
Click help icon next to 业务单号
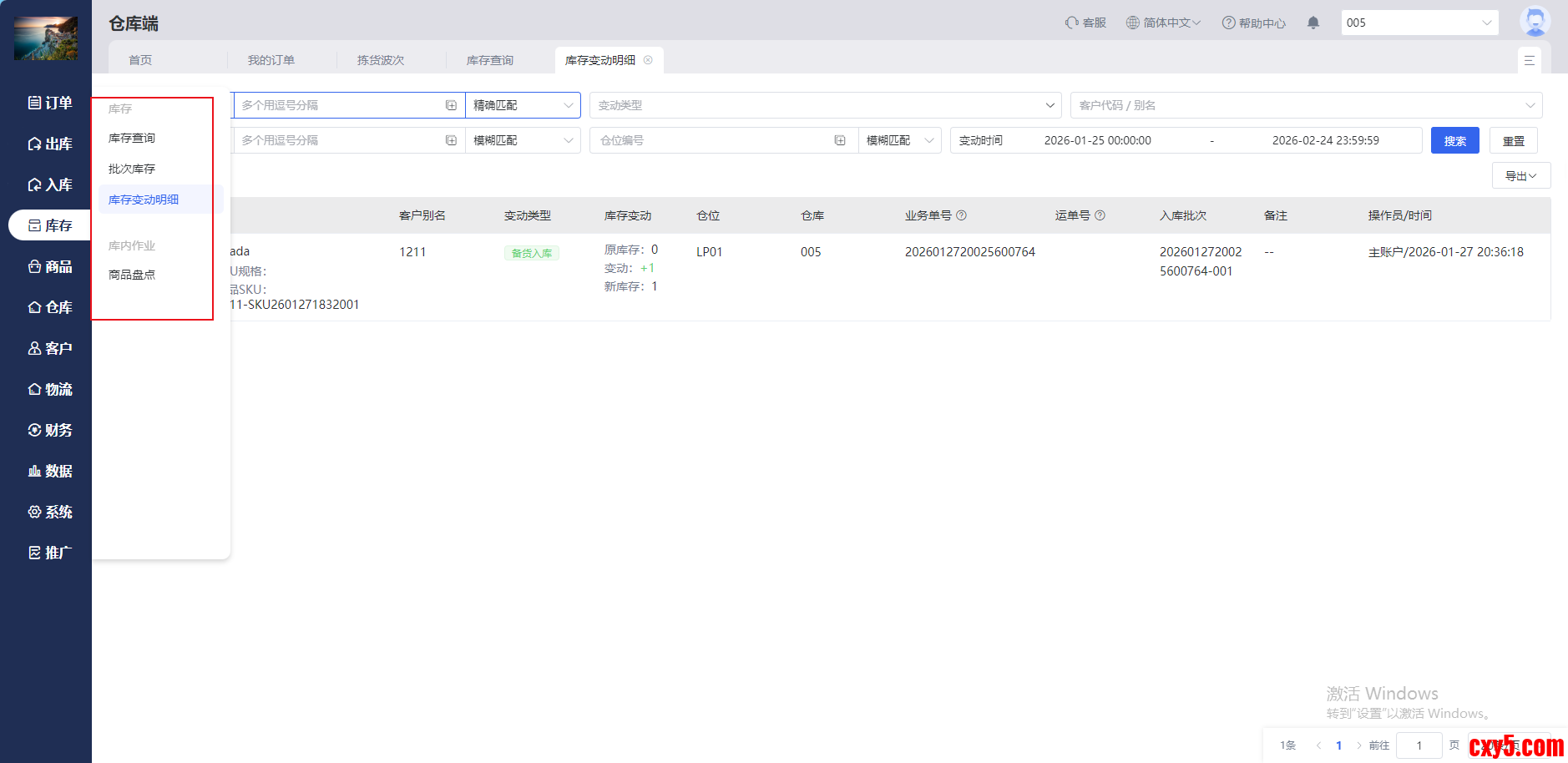(962, 215)
